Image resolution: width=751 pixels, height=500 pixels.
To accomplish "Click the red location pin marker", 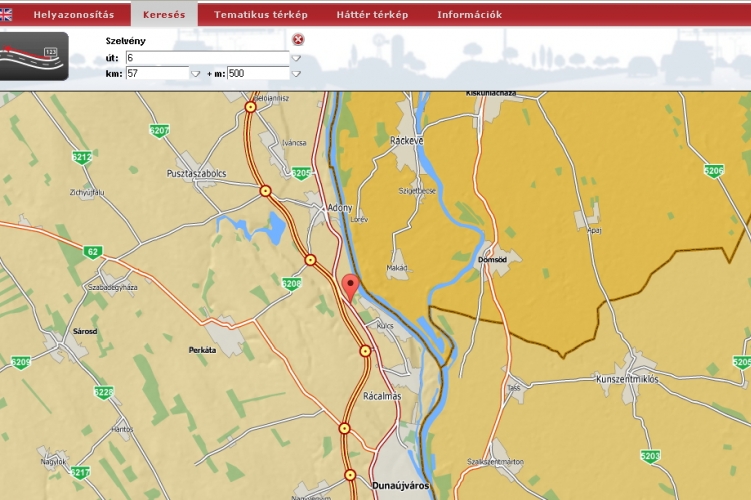I will point(349,286).
